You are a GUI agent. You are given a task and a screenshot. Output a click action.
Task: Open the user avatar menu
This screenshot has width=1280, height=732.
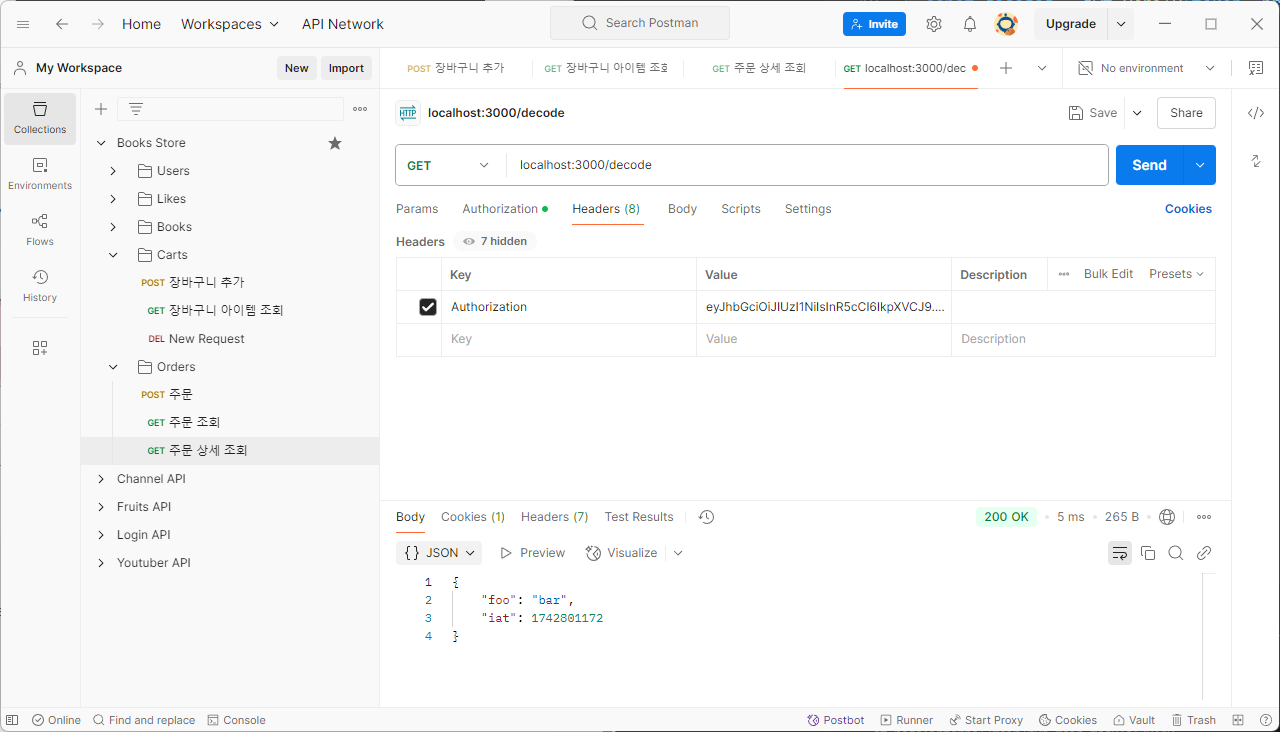pos(1006,24)
